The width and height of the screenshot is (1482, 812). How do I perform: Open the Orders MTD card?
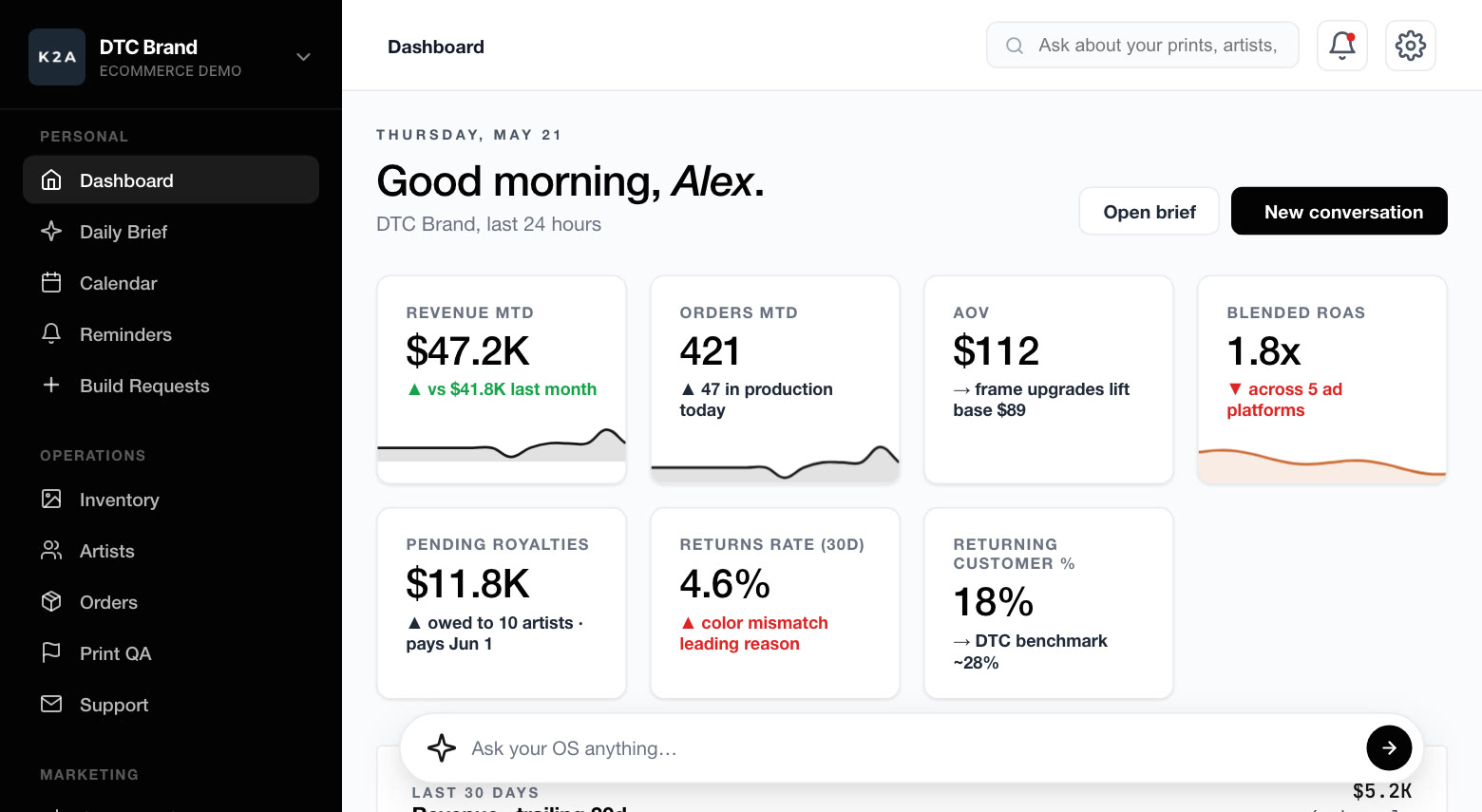coord(775,380)
